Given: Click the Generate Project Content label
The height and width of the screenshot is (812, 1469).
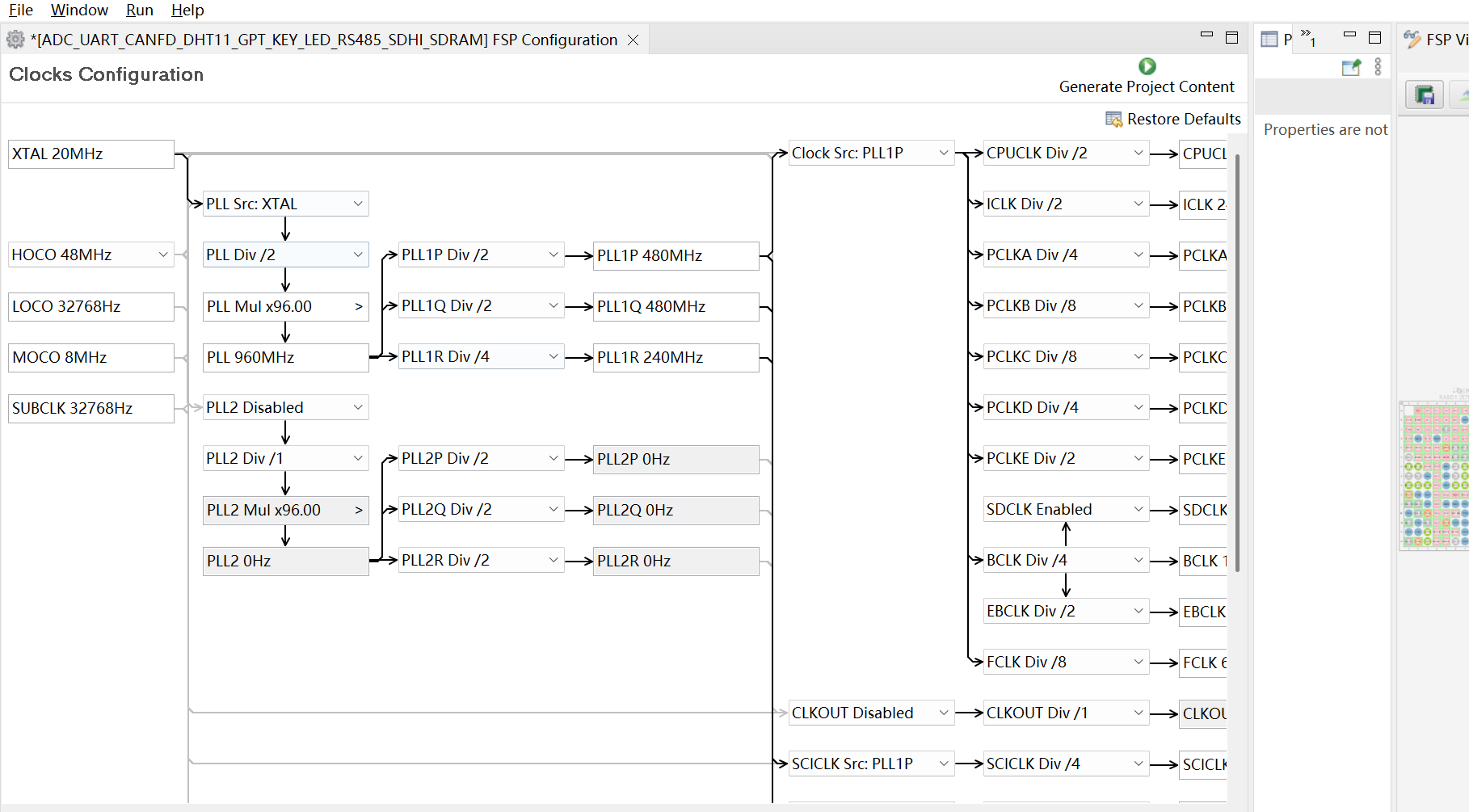Looking at the screenshot, I should point(1147,86).
